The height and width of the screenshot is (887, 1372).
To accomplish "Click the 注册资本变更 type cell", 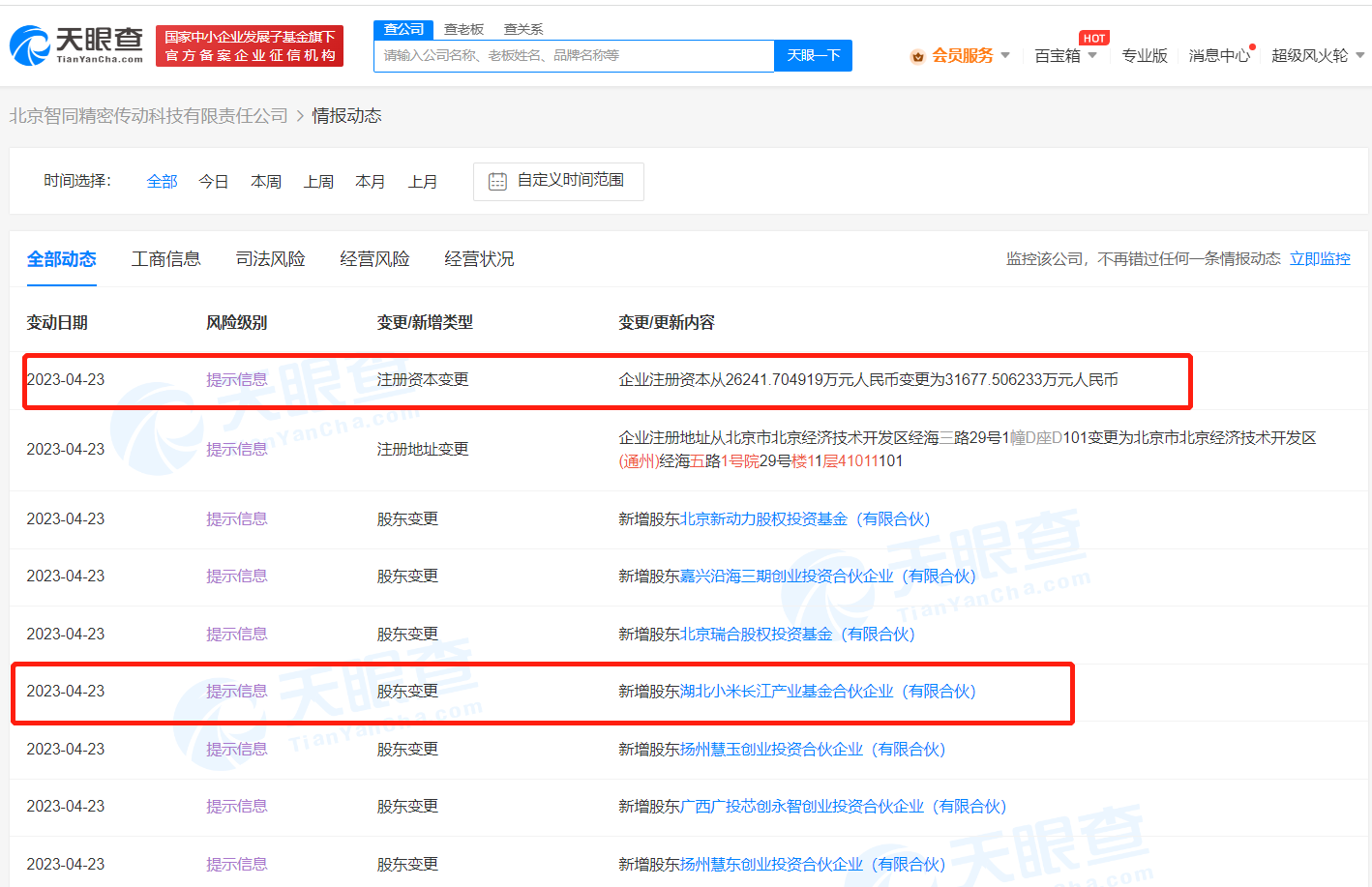I will click(x=423, y=380).
